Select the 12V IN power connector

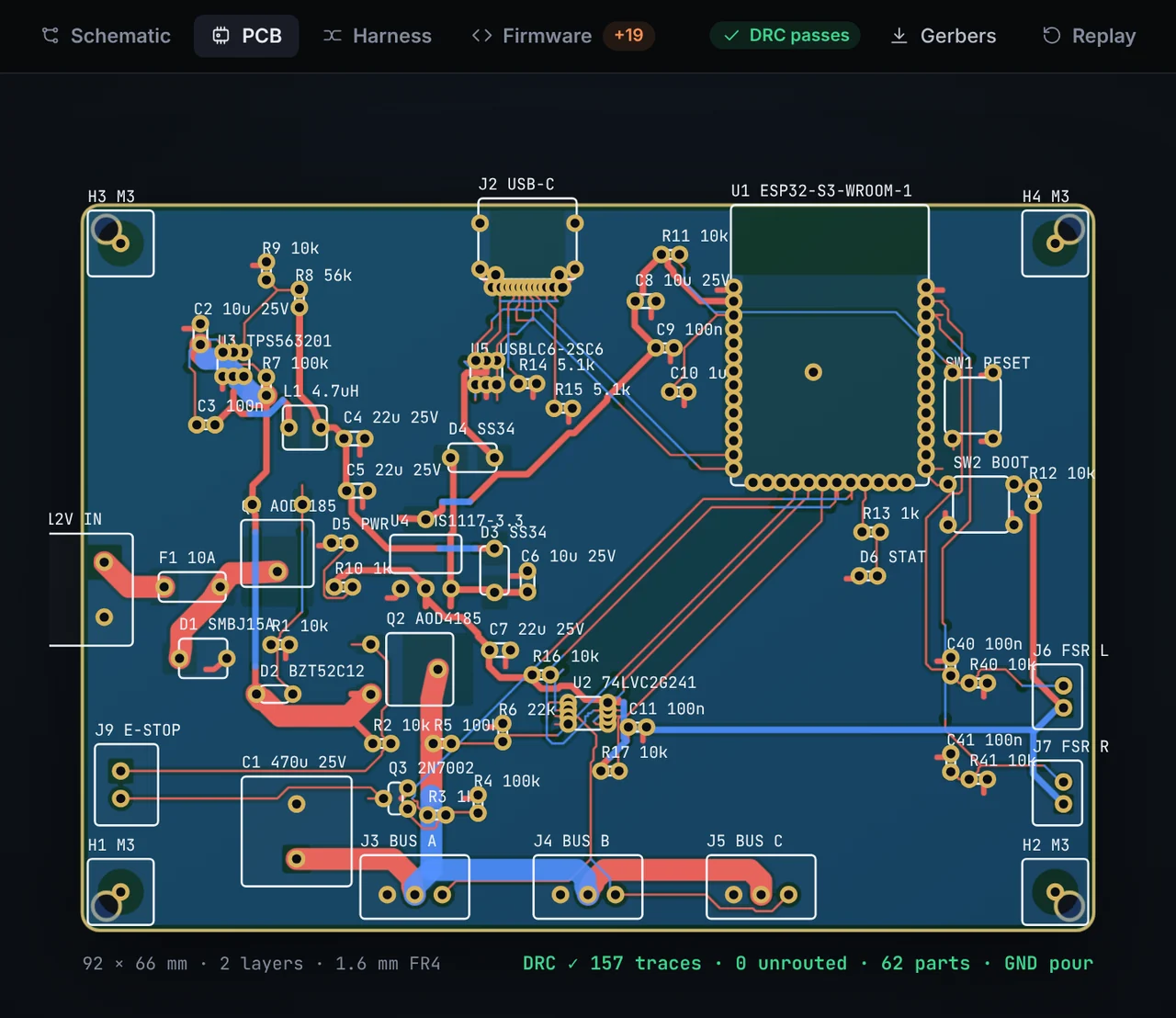(91, 589)
